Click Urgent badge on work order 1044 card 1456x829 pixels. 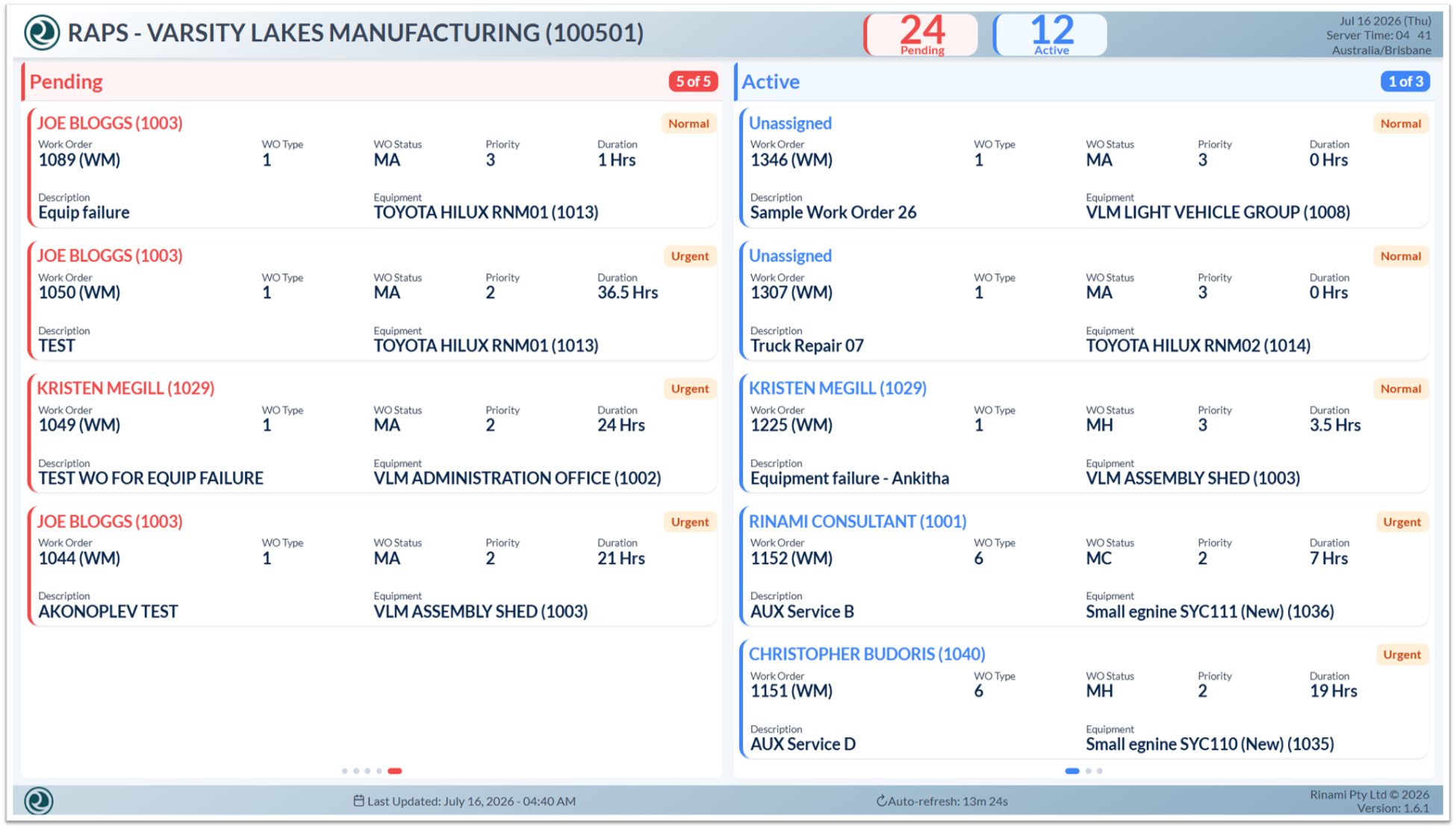[x=689, y=521]
